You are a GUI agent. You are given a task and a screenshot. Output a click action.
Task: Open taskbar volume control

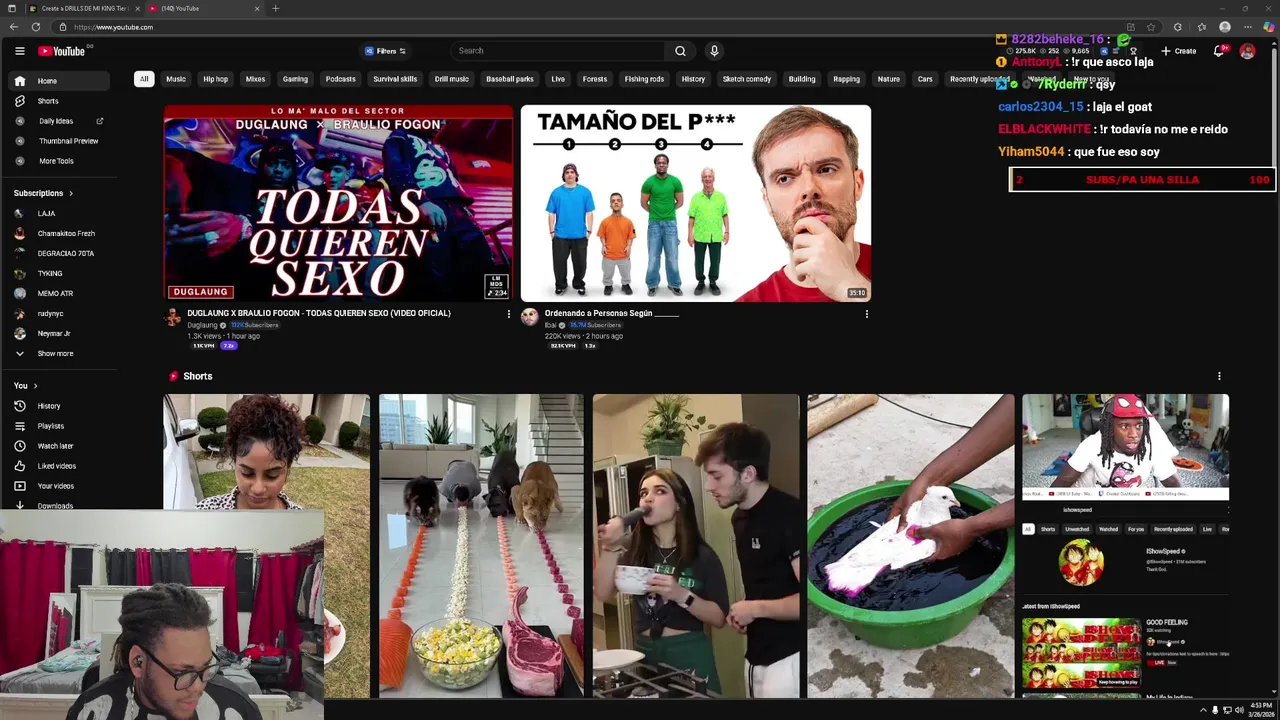[x=1239, y=710]
